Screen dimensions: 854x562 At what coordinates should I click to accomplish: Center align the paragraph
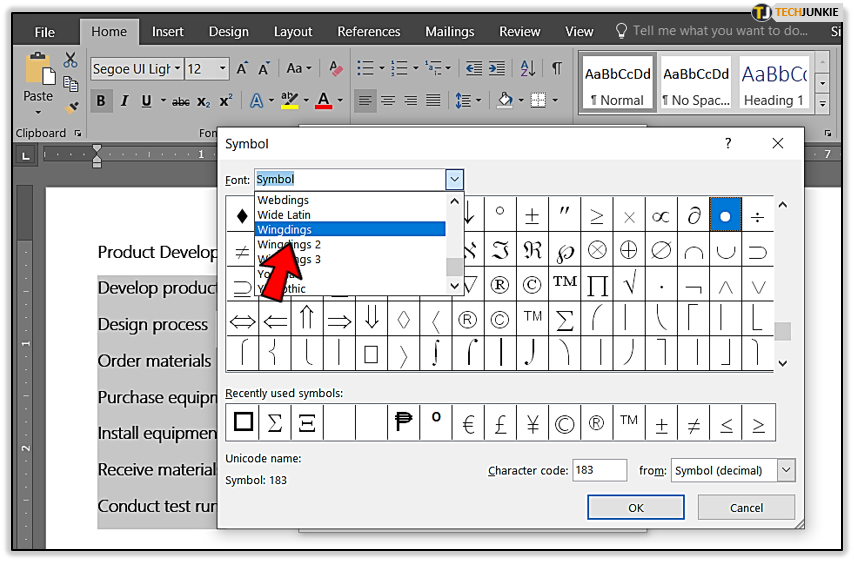pos(388,101)
